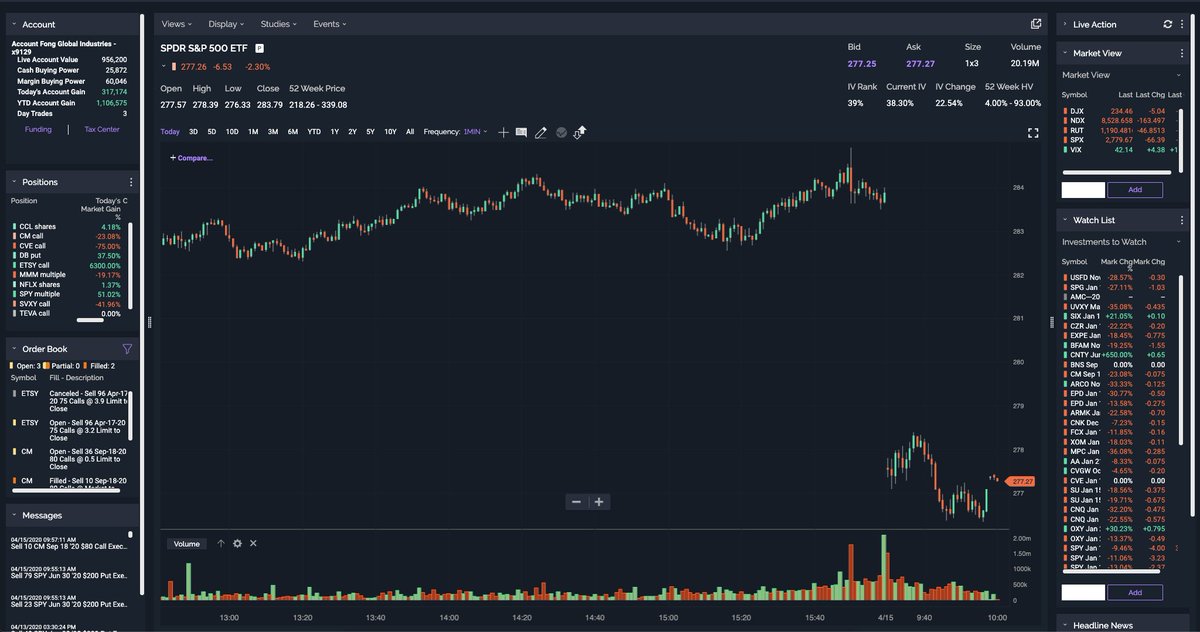The width and height of the screenshot is (1200, 632).
Task: Toggle chart fullscreen mode
Action: pyautogui.click(x=1033, y=132)
